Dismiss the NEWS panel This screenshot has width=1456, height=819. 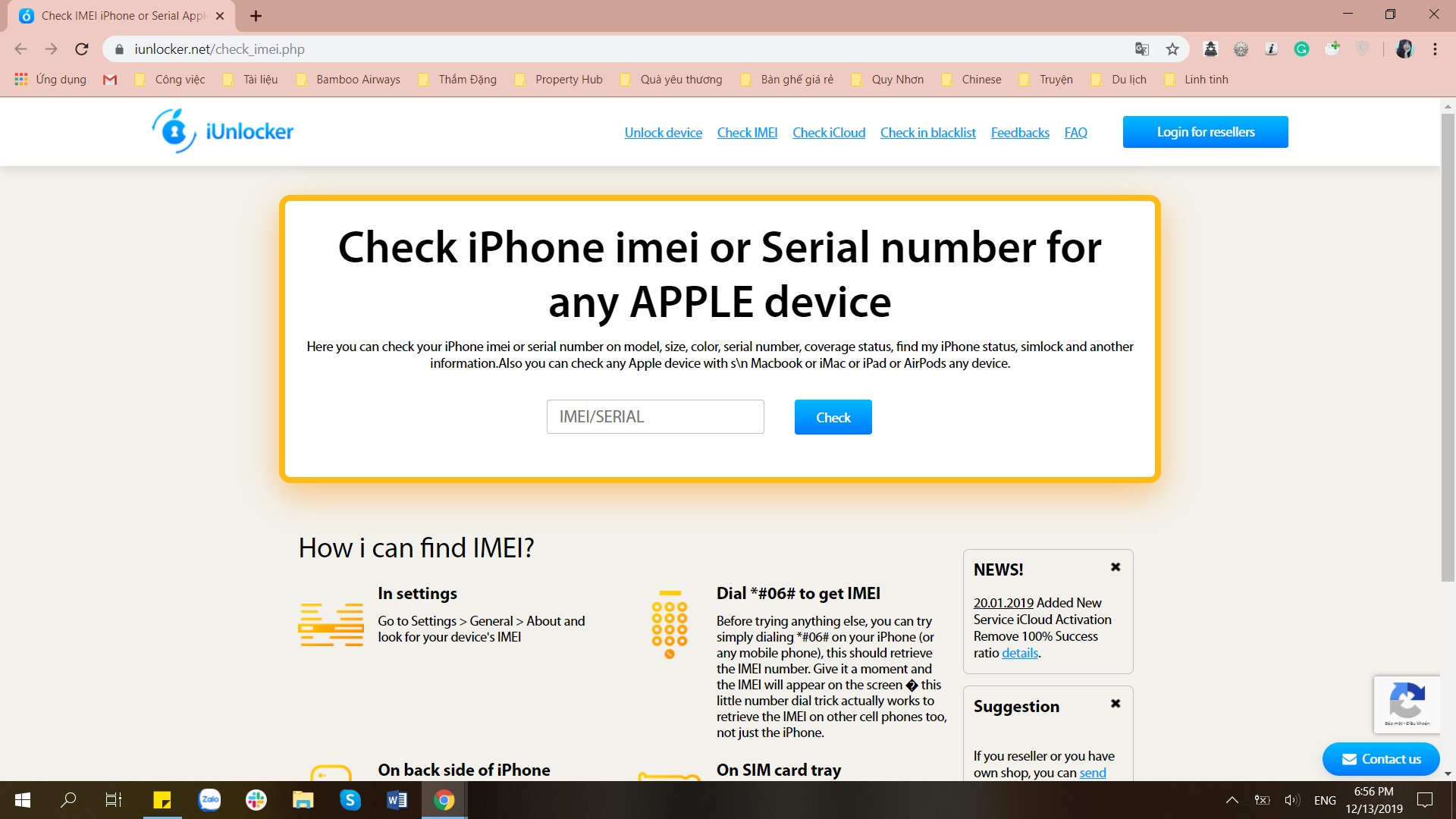pyautogui.click(x=1115, y=566)
